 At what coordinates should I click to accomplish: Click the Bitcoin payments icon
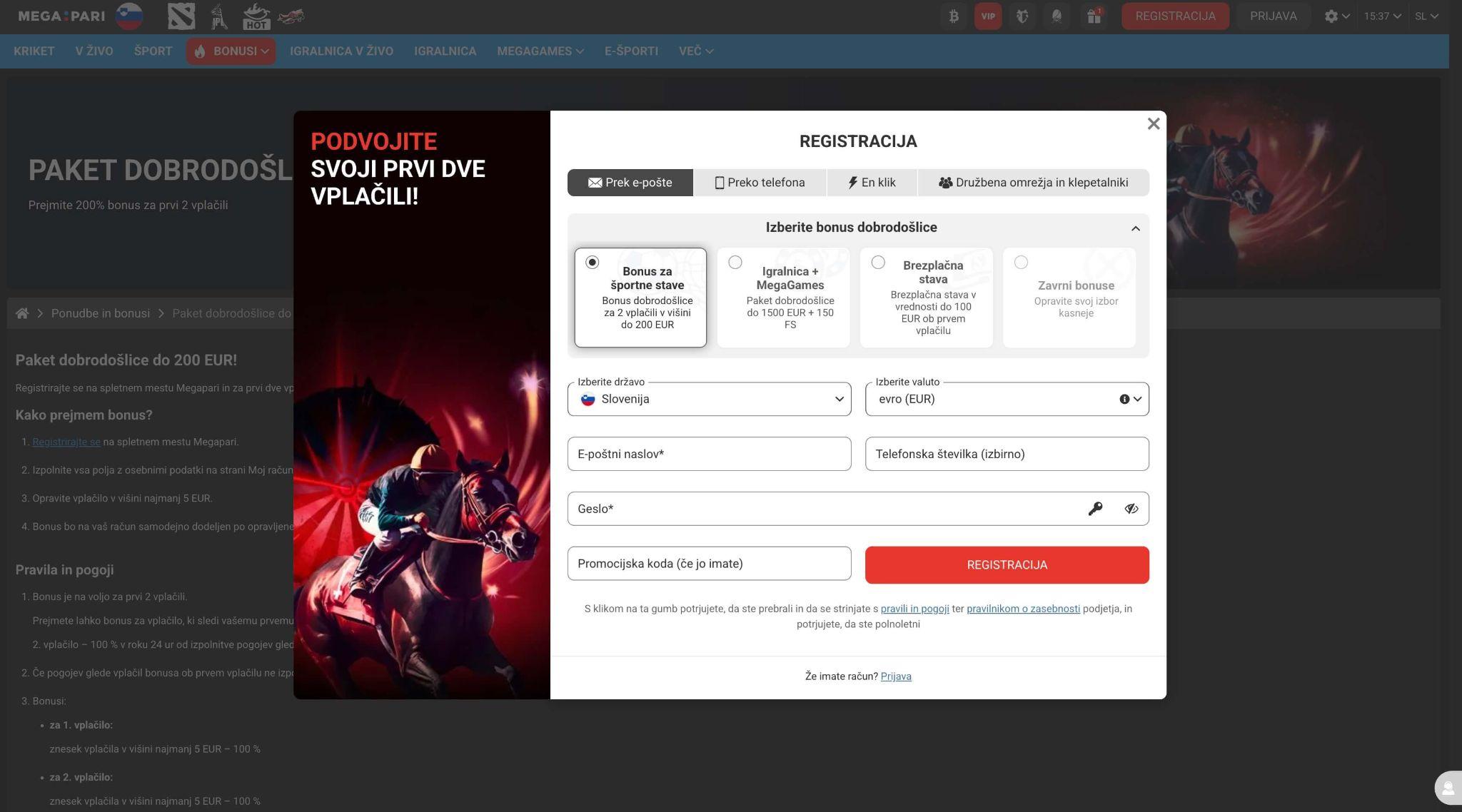click(953, 16)
